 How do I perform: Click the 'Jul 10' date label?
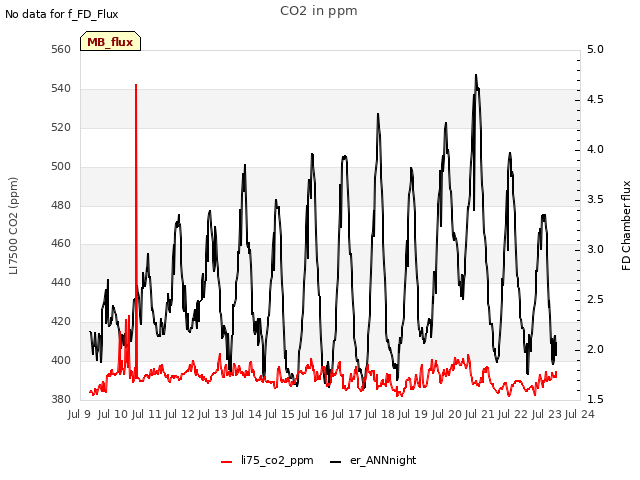(x=113, y=414)
